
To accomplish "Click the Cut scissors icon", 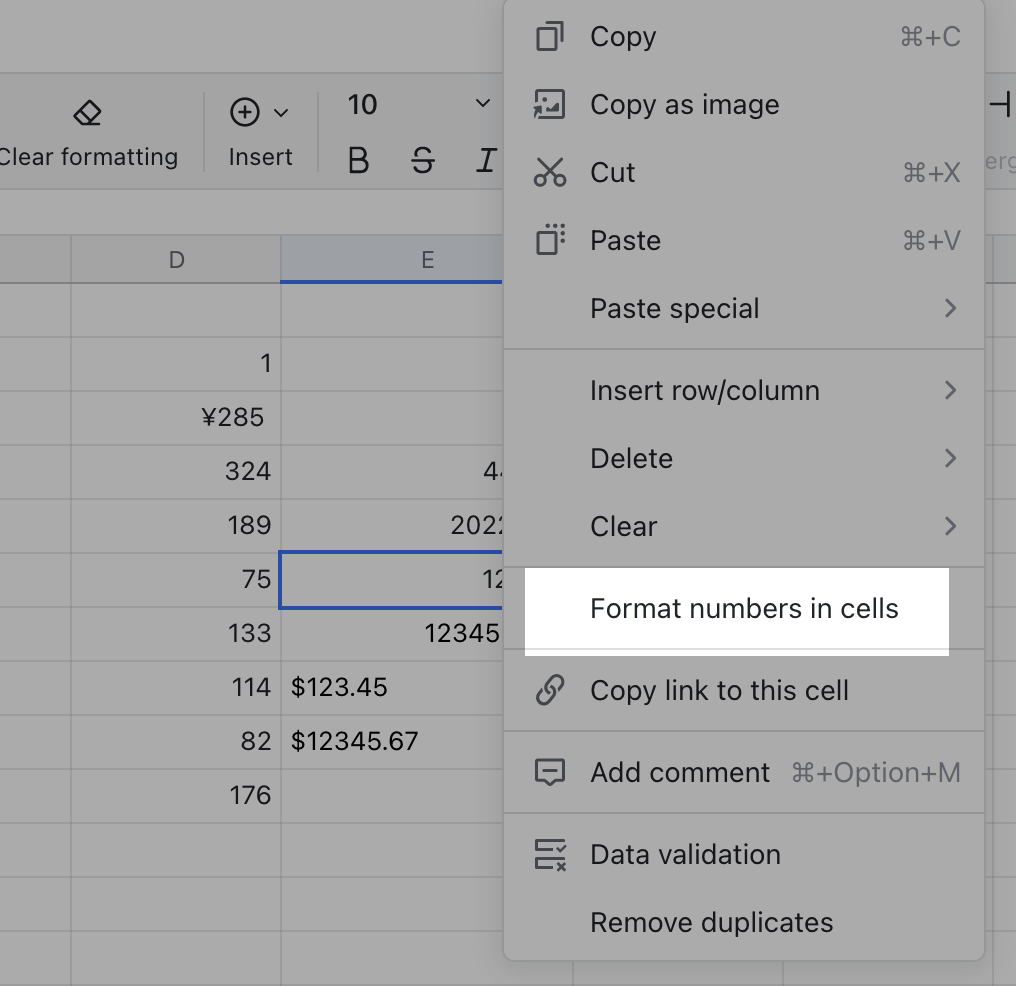I will point(548,172).
